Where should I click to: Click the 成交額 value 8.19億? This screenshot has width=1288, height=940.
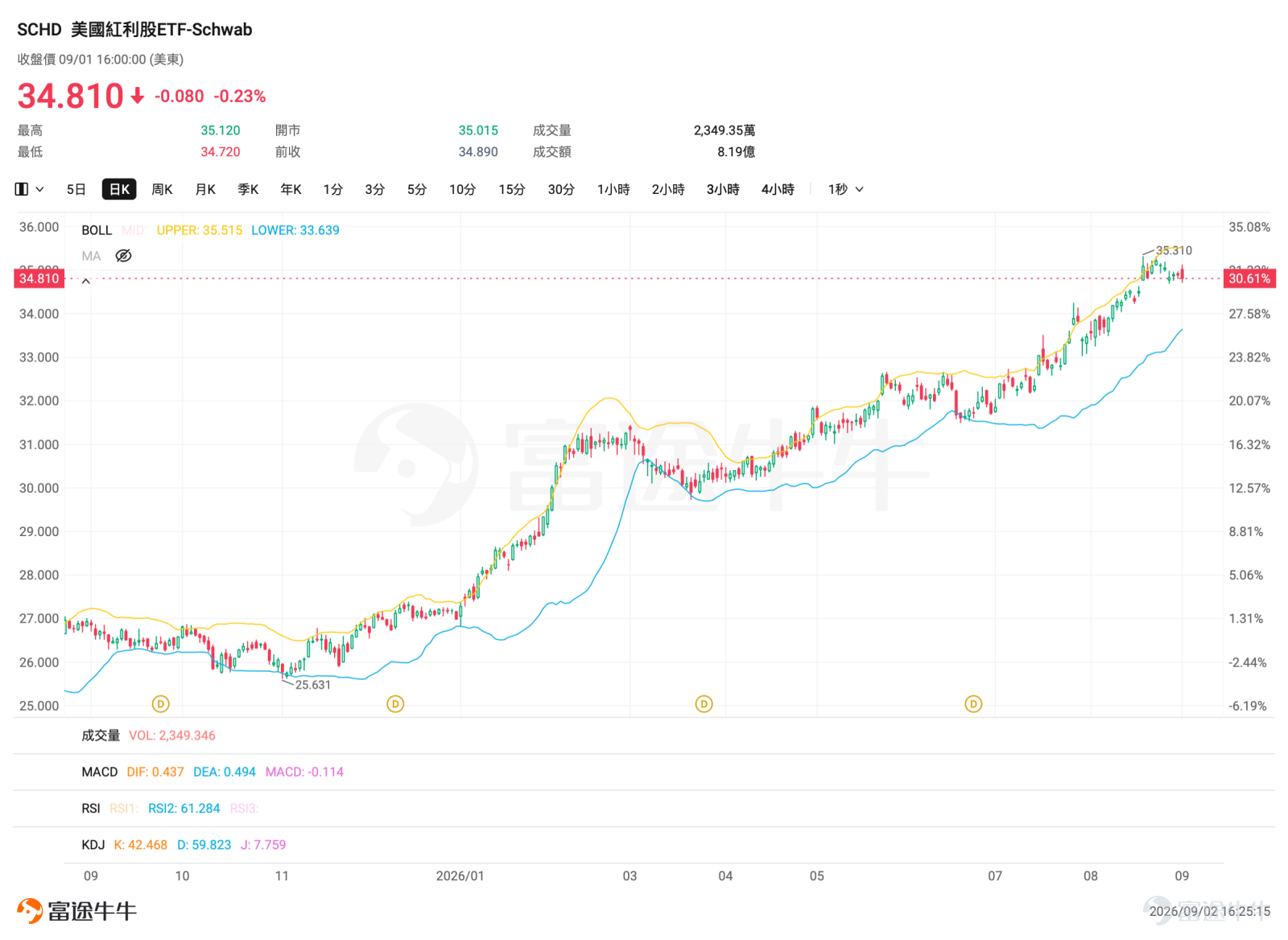737,152
